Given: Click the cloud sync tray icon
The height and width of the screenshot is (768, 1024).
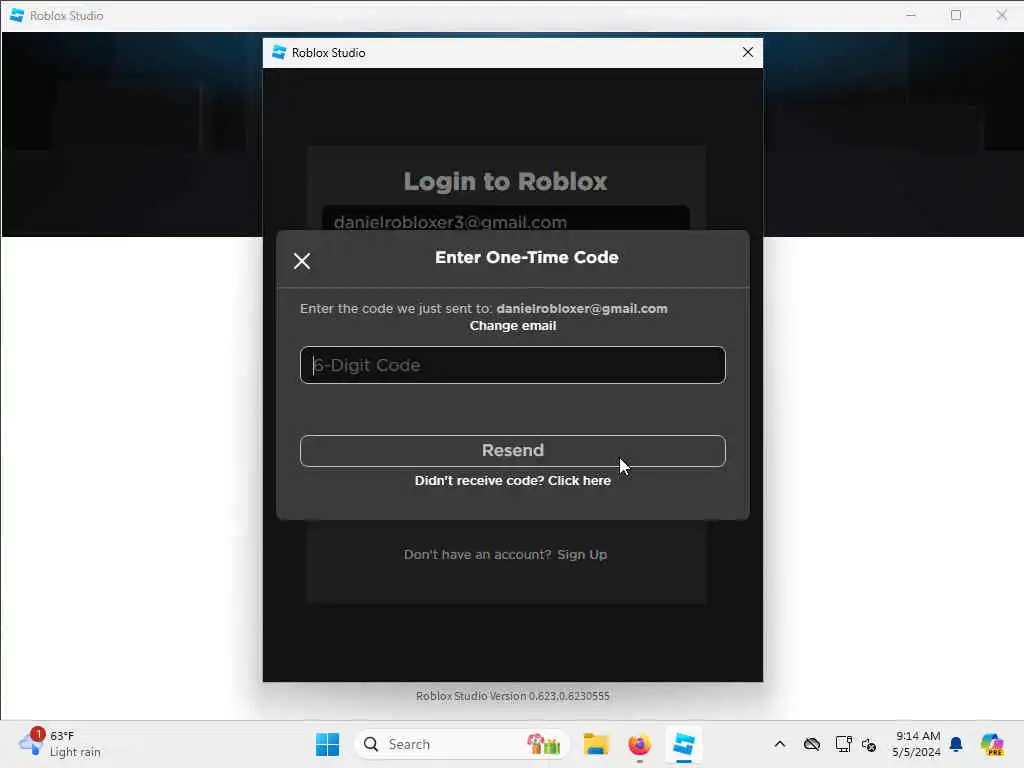Looking at the screenshot, I should point(812,744).
